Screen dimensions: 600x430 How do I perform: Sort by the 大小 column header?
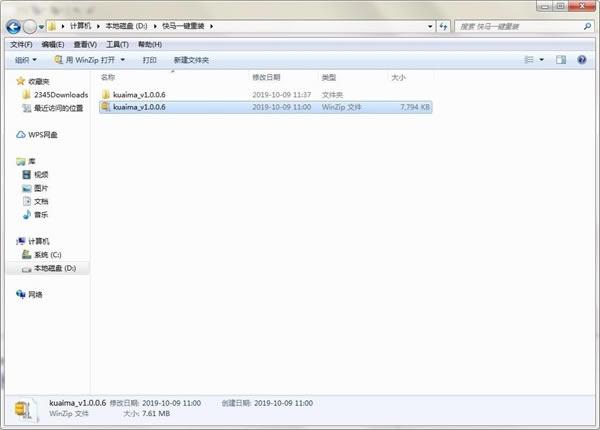click(x=398, y=78)
